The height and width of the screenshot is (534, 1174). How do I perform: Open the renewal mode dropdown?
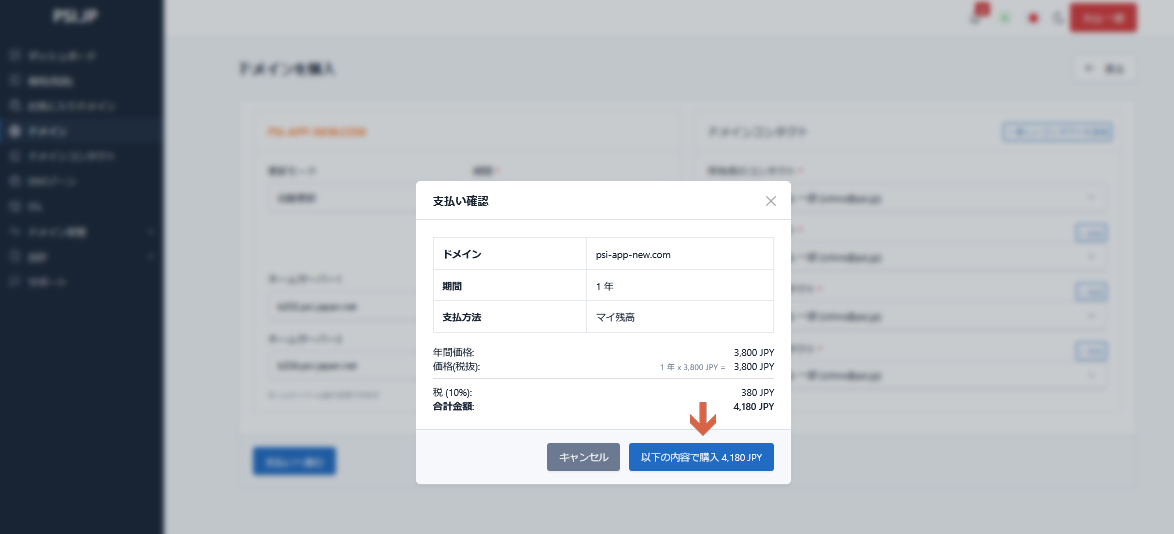(340, 198)
